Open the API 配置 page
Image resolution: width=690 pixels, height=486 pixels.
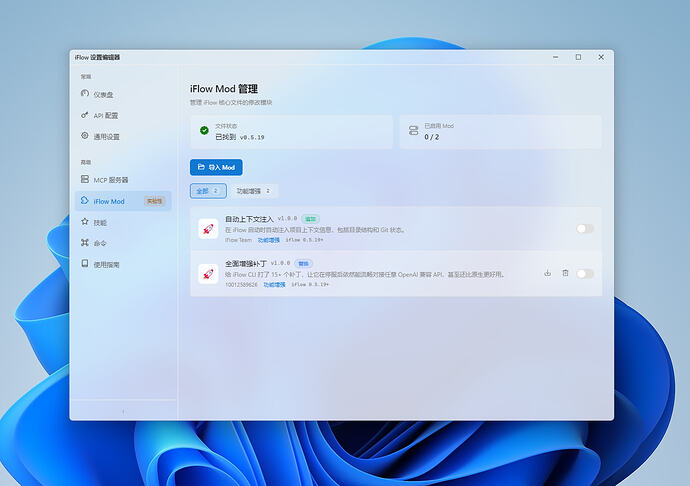123,115
